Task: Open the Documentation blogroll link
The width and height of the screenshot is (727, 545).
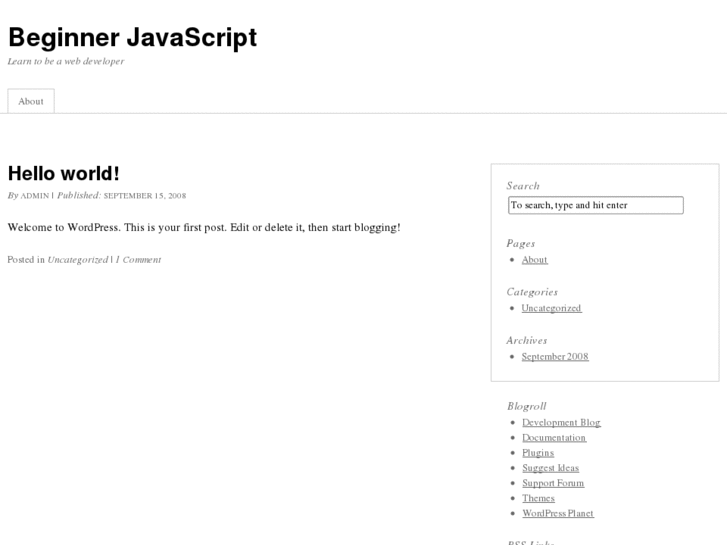Action: (x=554, y=438)
